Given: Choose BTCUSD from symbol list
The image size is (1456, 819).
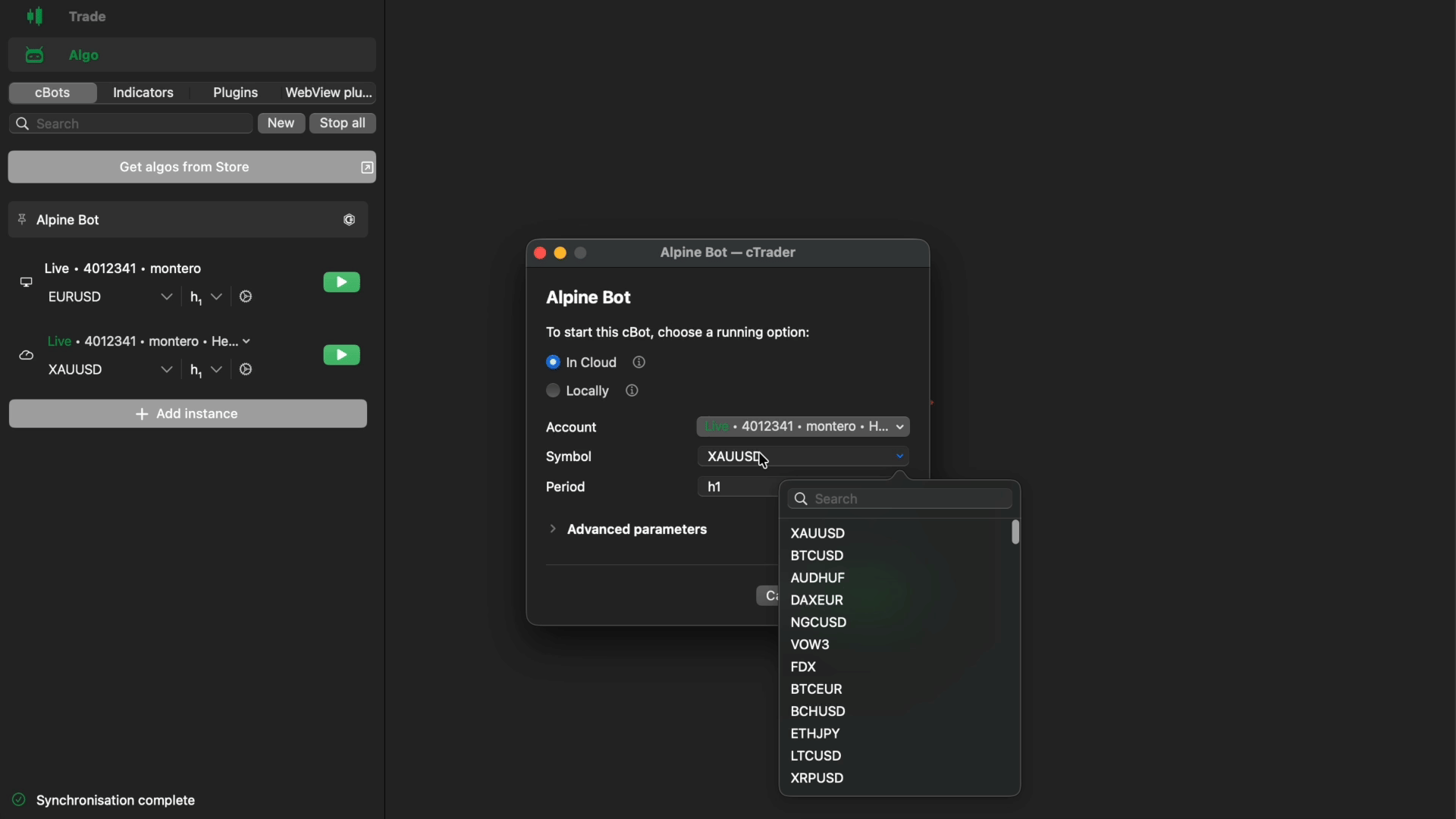Looking at the screenshot, I should [817, 557].
